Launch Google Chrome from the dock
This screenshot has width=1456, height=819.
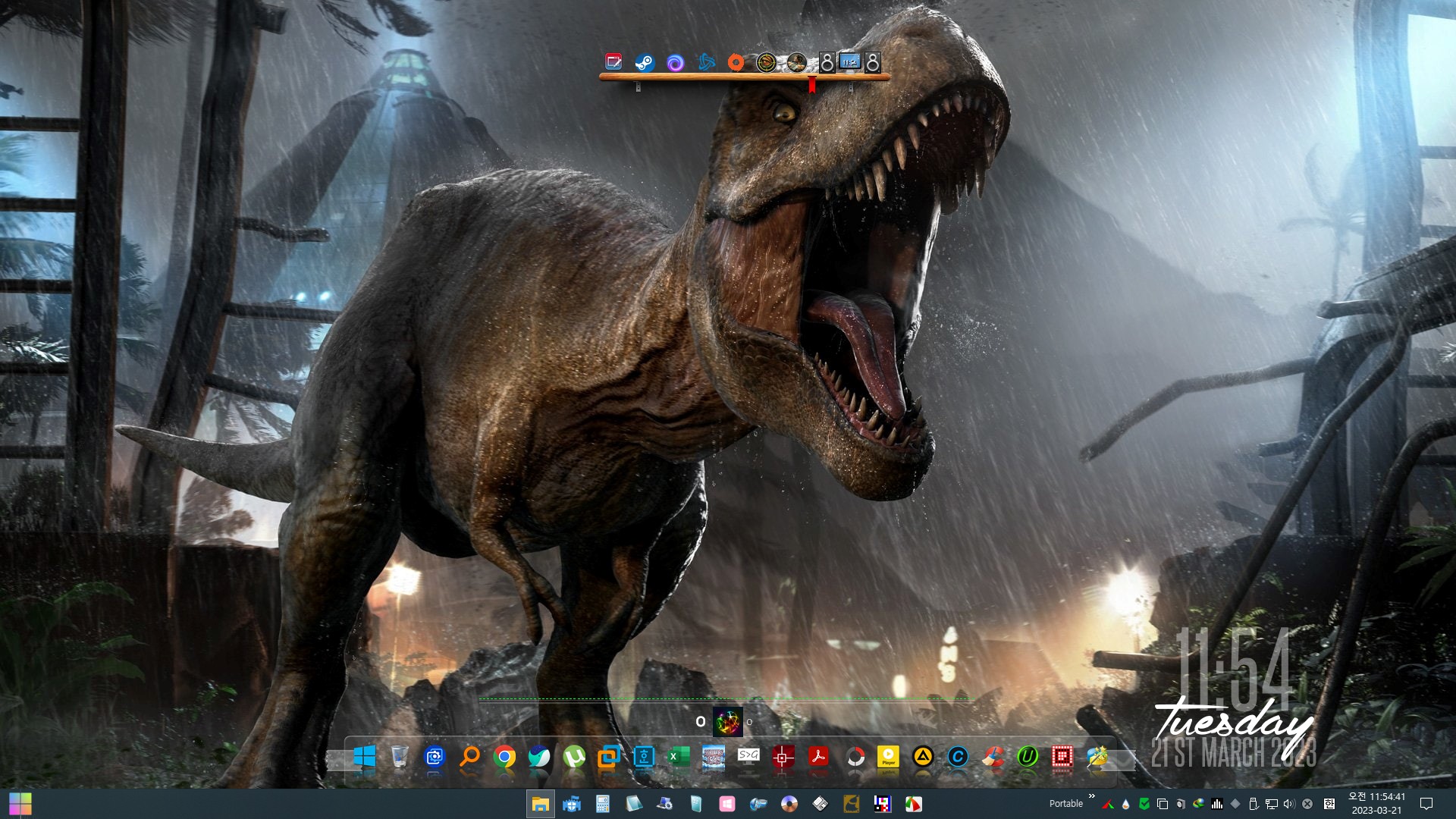(x=504, y=756)
